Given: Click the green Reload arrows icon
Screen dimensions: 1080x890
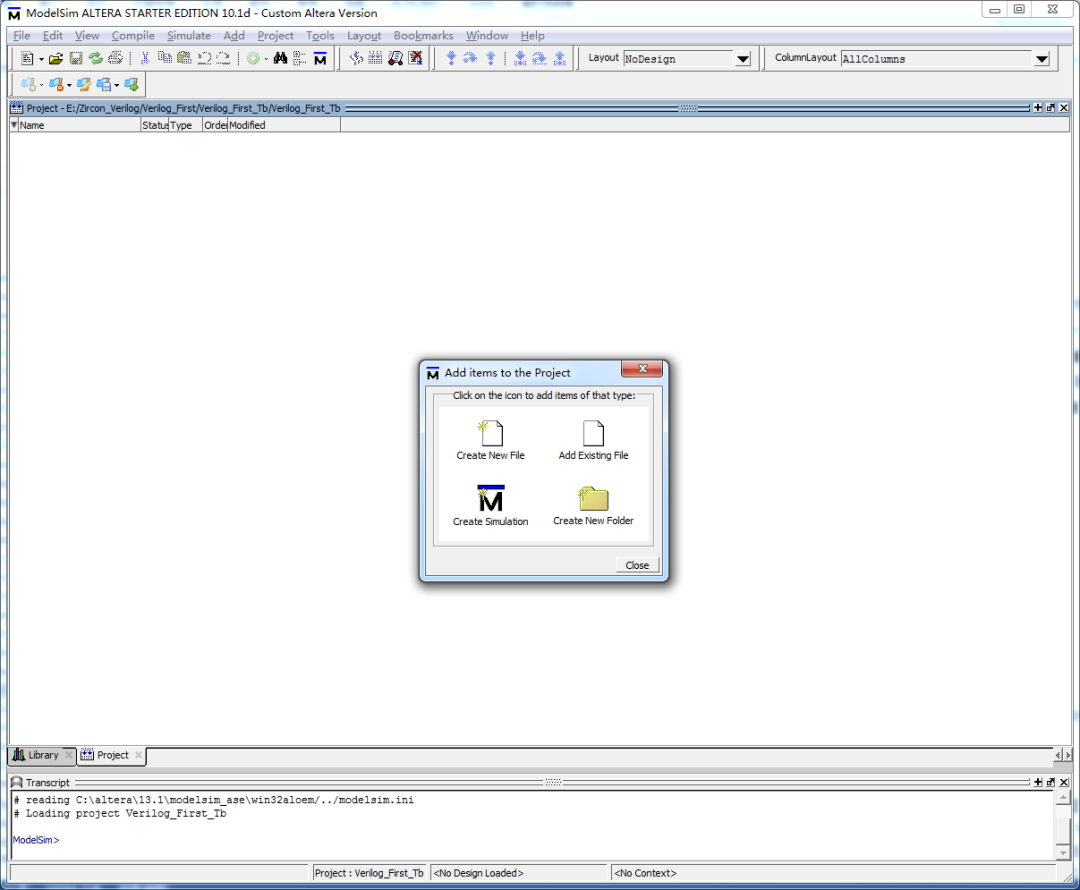Looking at the screenshot, I should click(x=96, y=59).
